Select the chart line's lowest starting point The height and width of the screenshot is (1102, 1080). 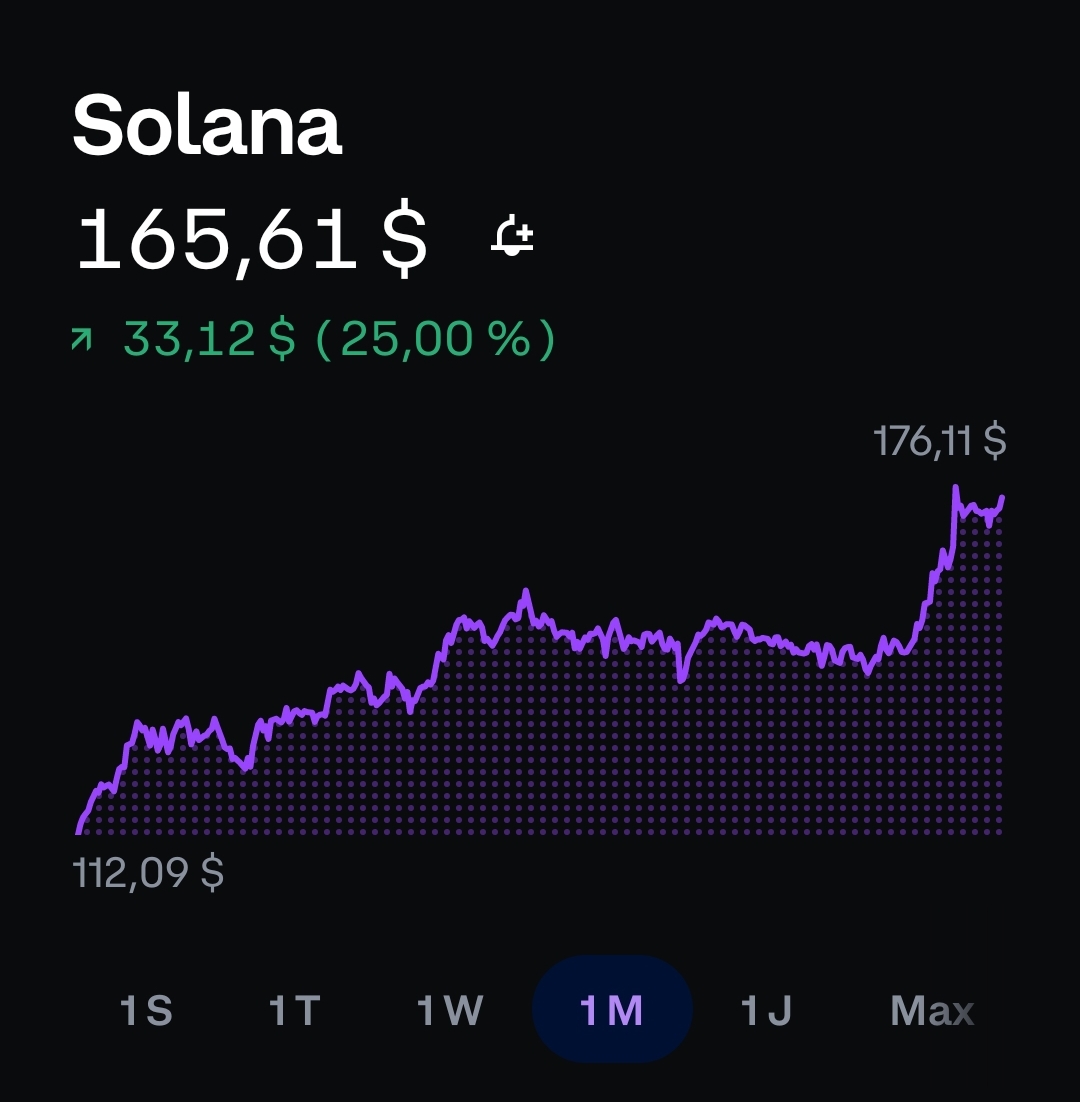point(78,831)
